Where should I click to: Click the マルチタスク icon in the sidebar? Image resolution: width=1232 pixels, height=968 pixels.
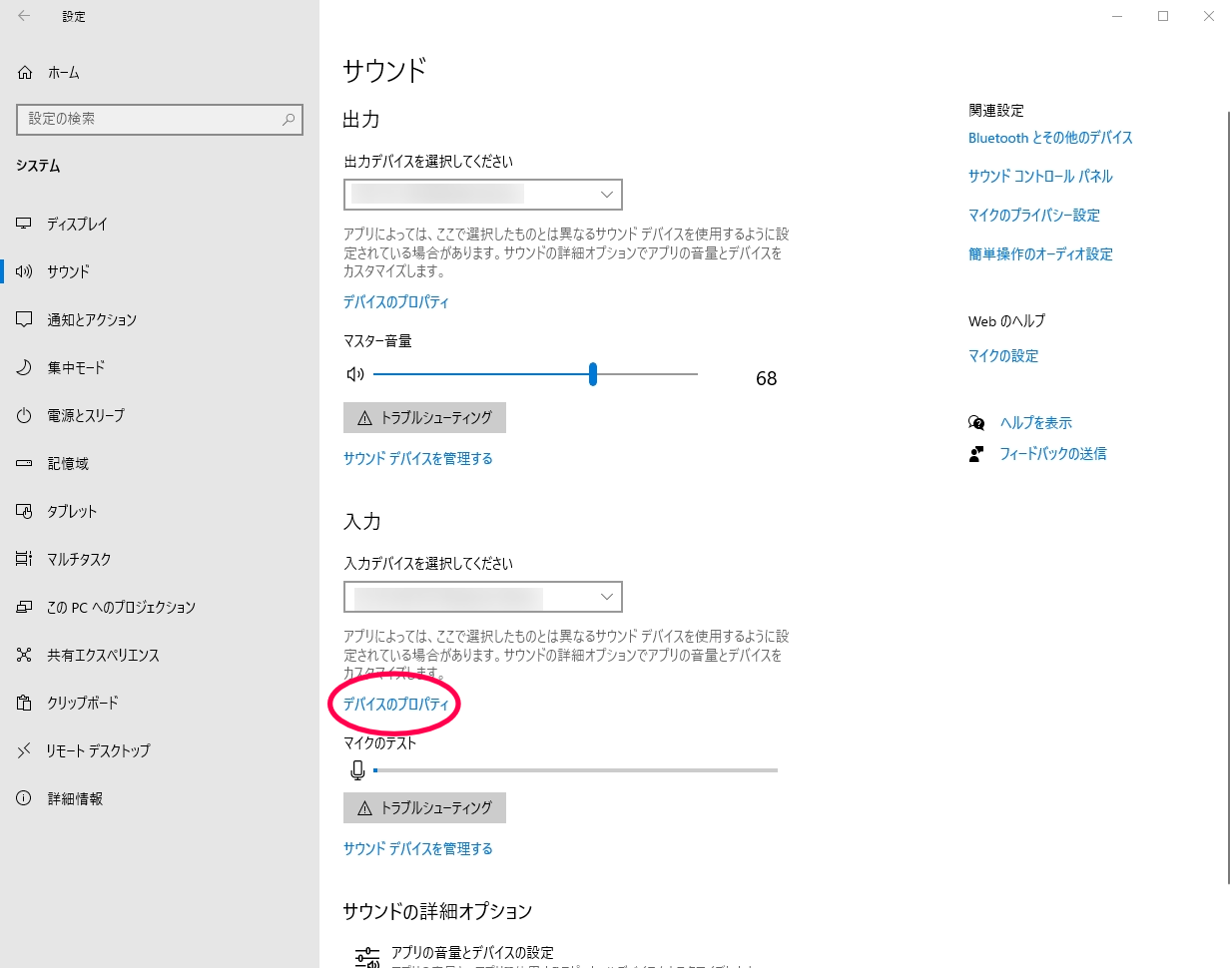pyautogui.click(x=24, y=559)
